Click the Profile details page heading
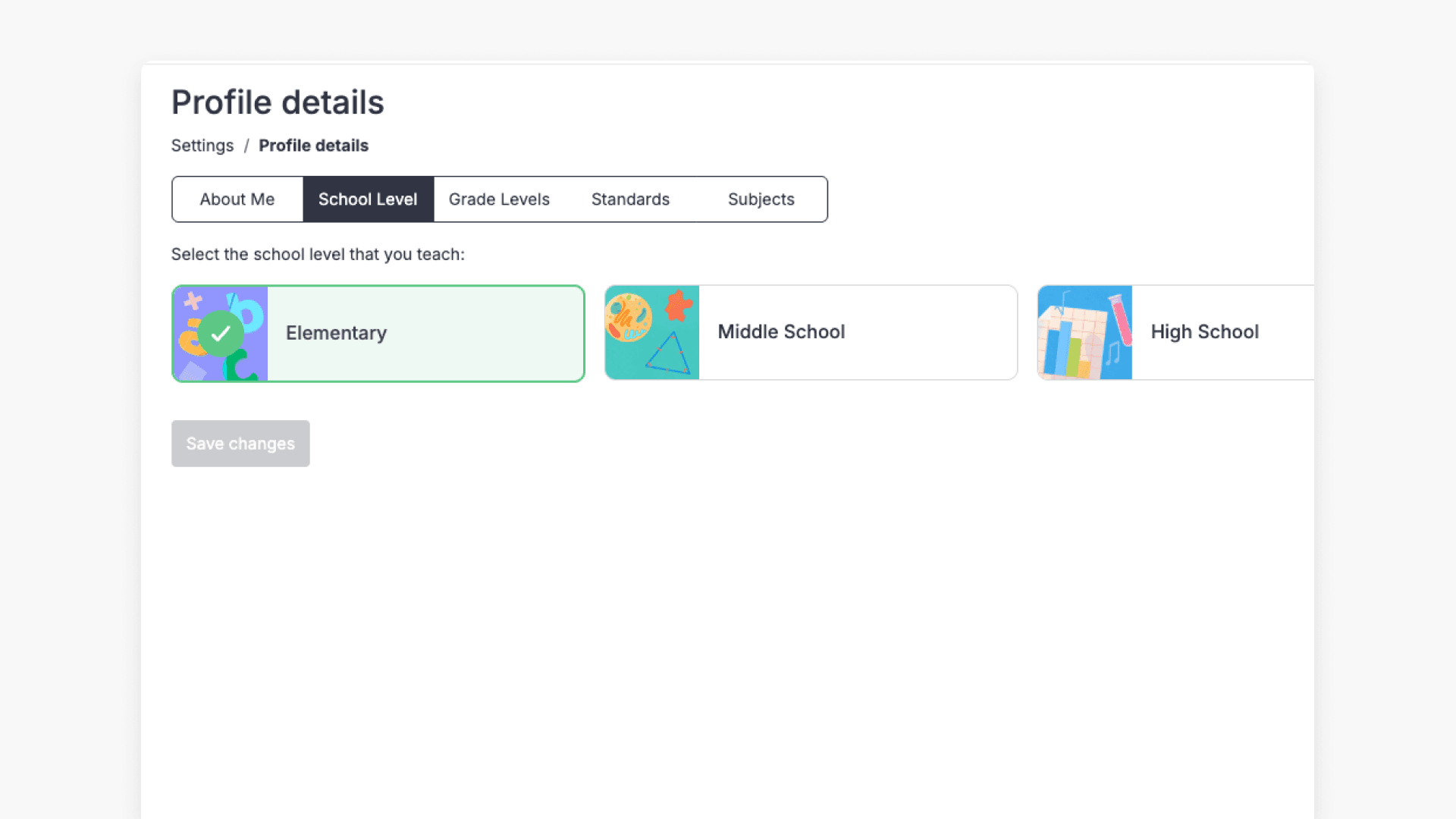Screen dimensions: 1456x819 click(x=278, y=102)
